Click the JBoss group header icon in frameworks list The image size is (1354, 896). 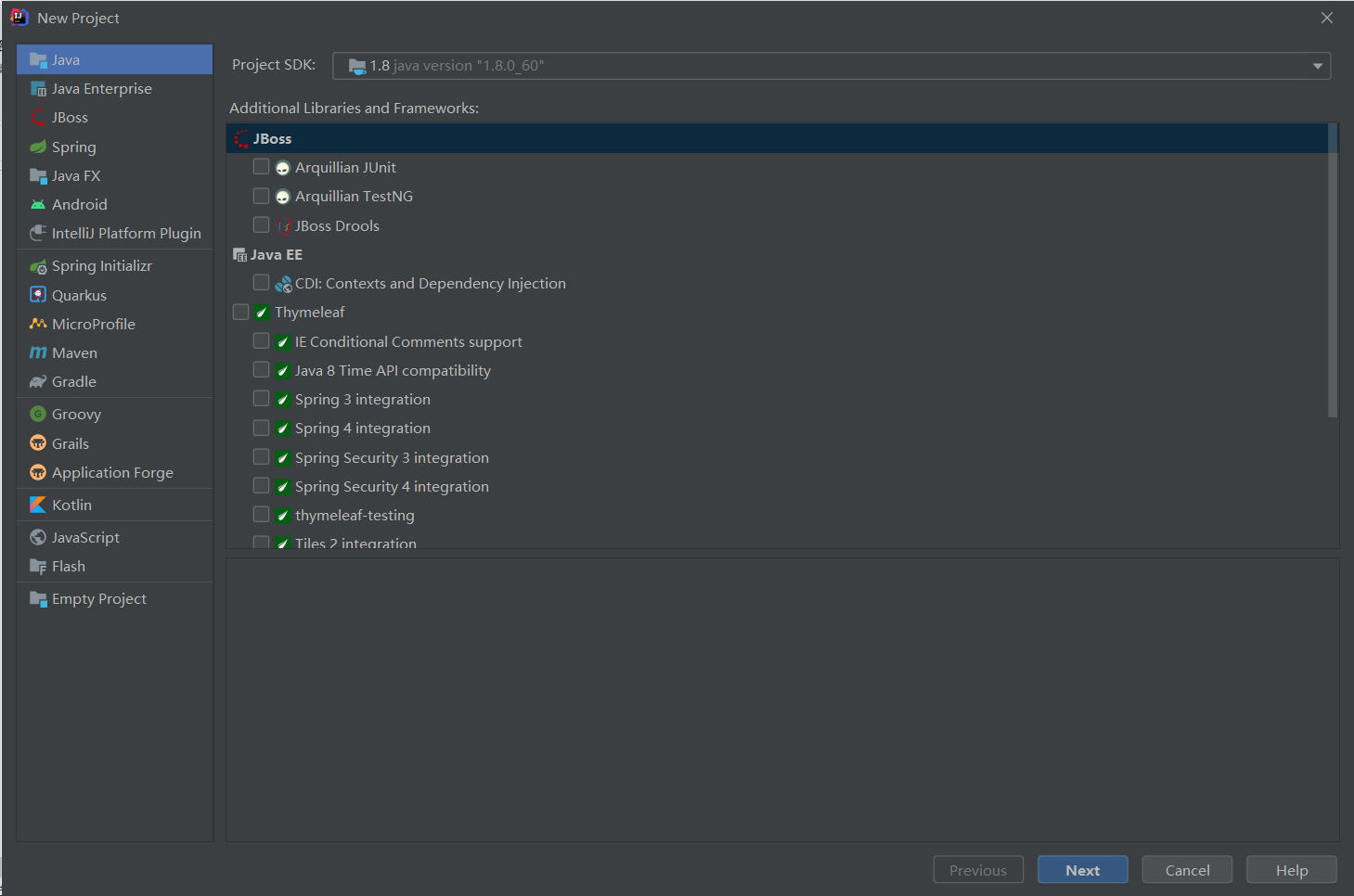pos(241,139)
